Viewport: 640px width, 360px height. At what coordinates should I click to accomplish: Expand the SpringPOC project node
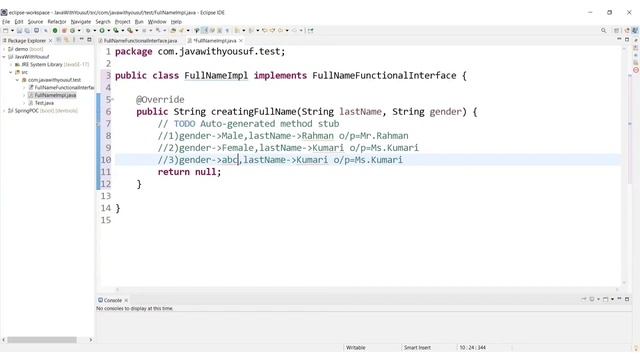4,111
